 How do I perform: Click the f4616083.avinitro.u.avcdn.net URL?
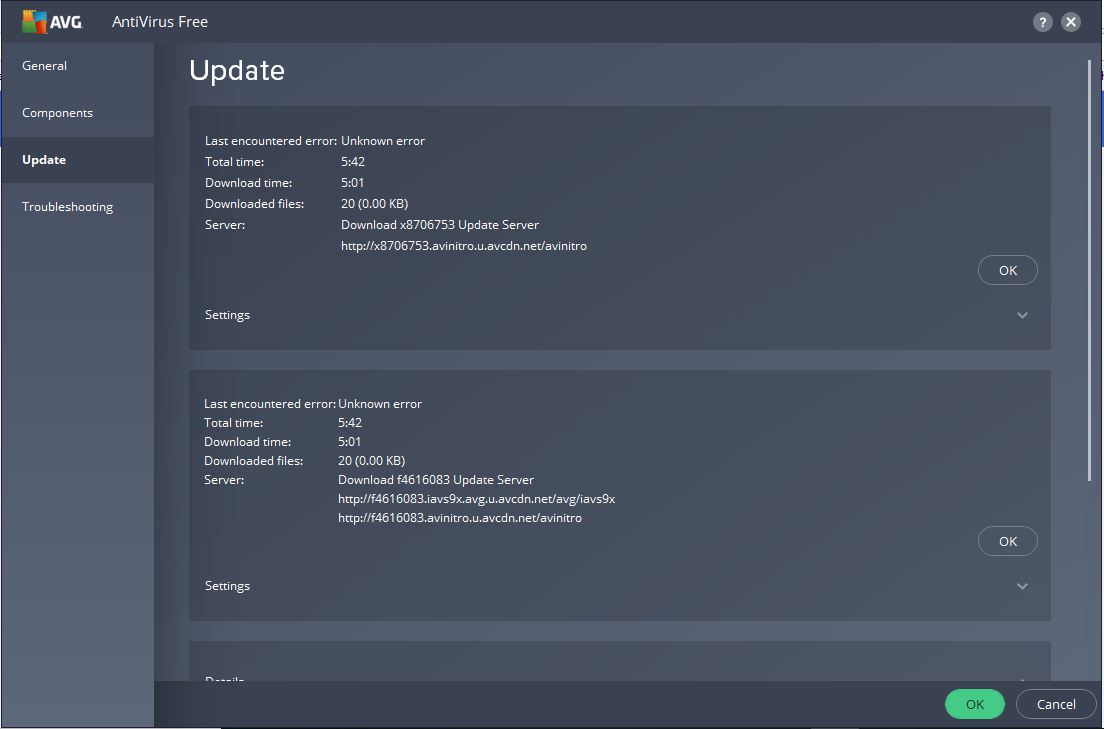coord(460,518)
